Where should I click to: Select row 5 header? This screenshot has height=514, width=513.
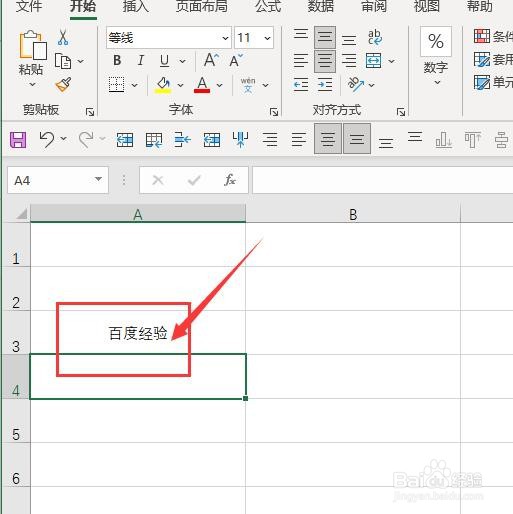[15, 421]
